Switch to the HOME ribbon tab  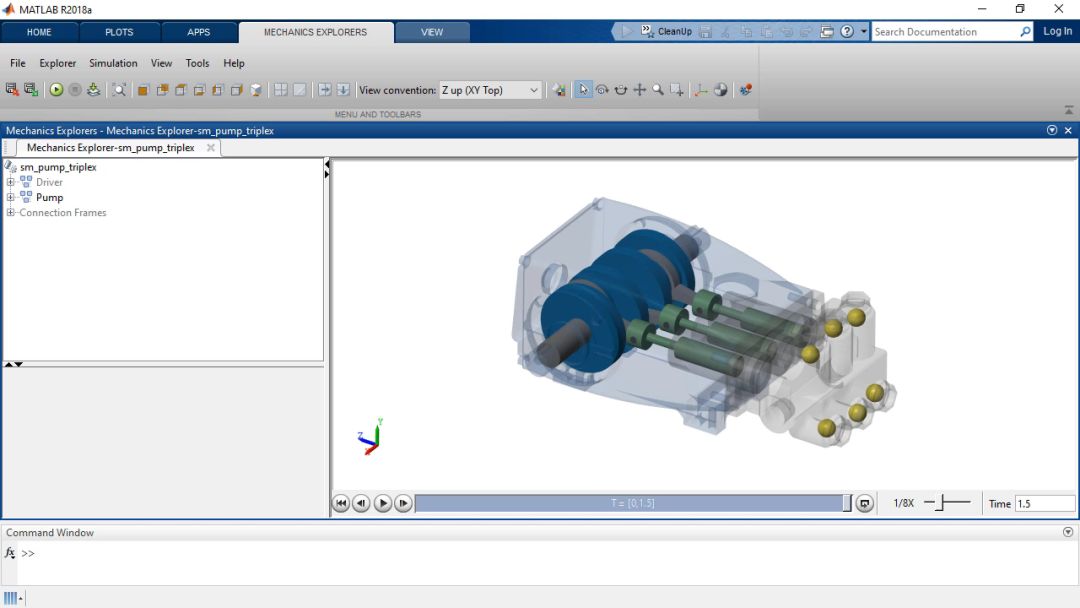pos(39,32)
